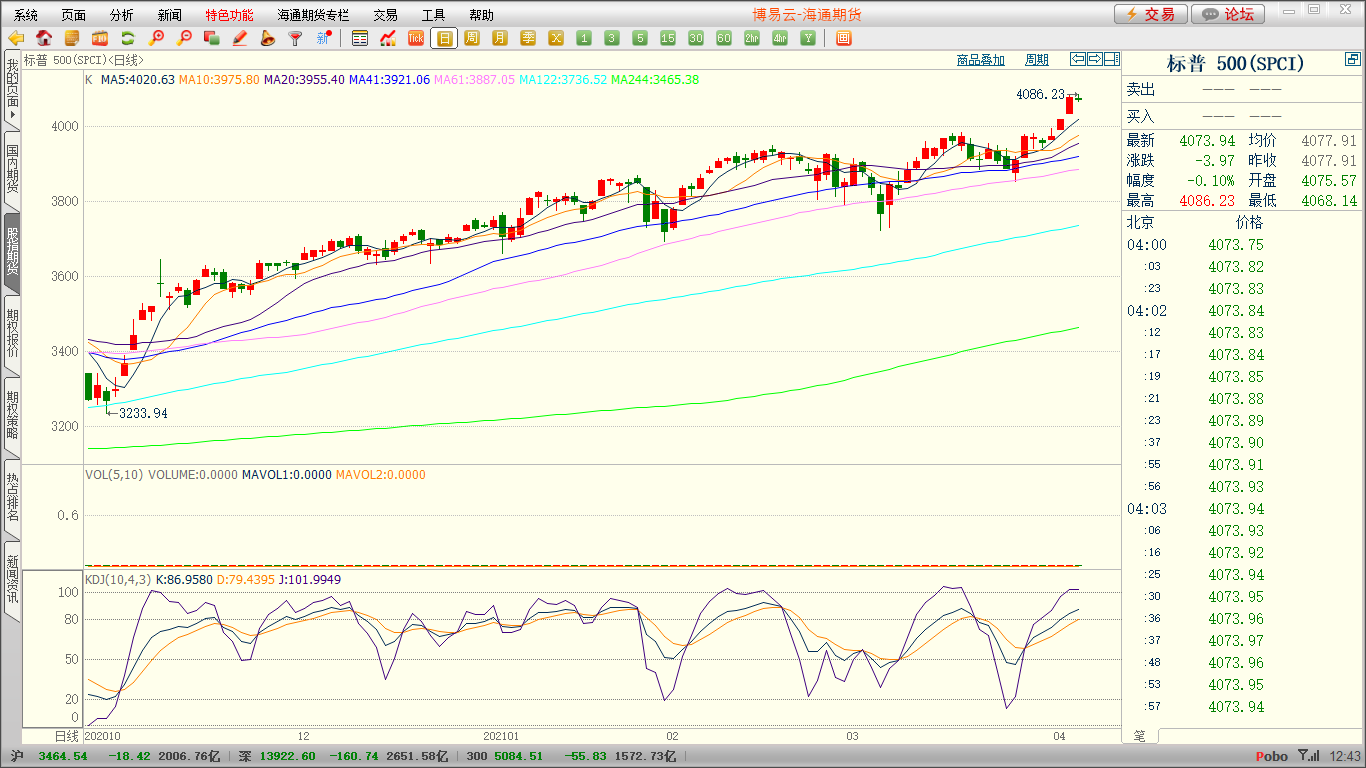Image resolution: width=1366 pixels, height=768 pixels.
Task: Open the blue 新 news icon
Action: (x=324, y=39)
